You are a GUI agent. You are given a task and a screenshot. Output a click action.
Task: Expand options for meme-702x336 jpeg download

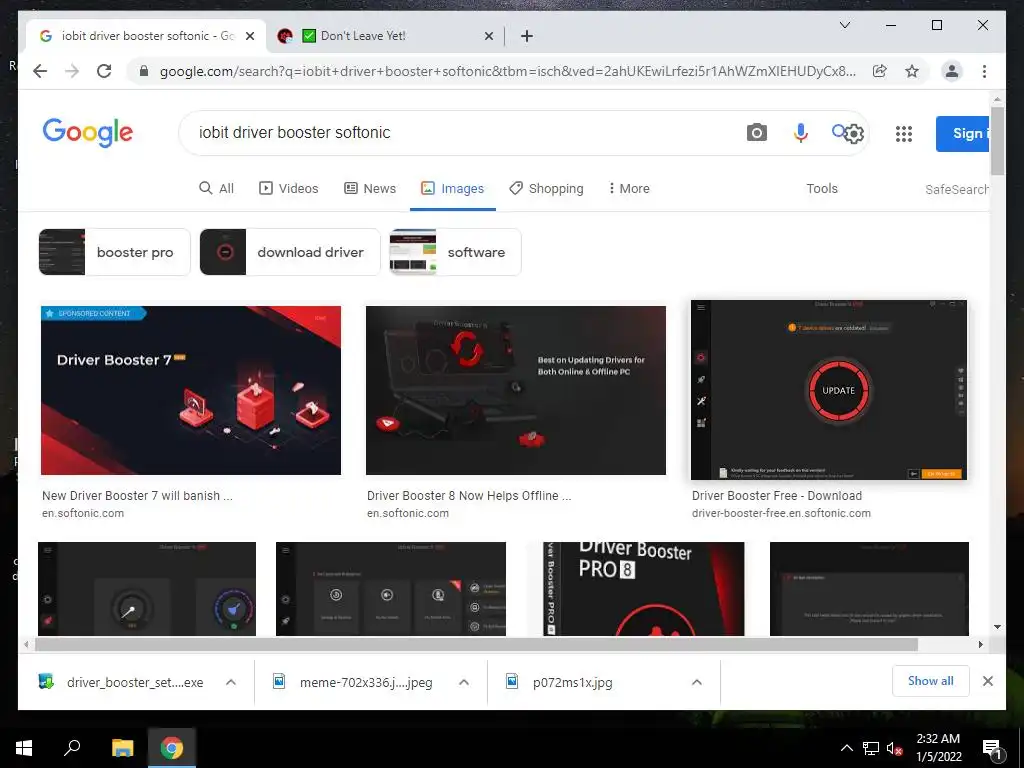464,682
